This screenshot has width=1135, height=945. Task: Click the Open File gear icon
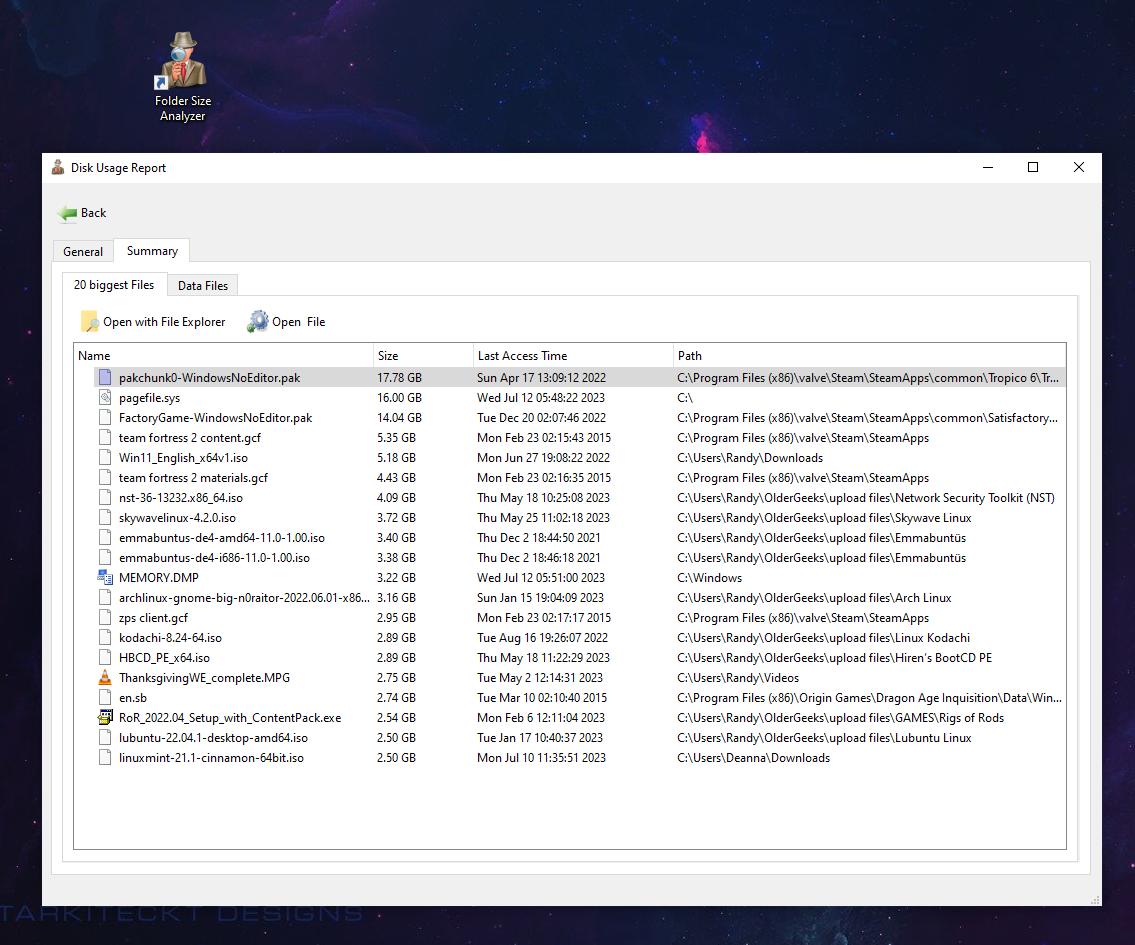pos(258,321)
